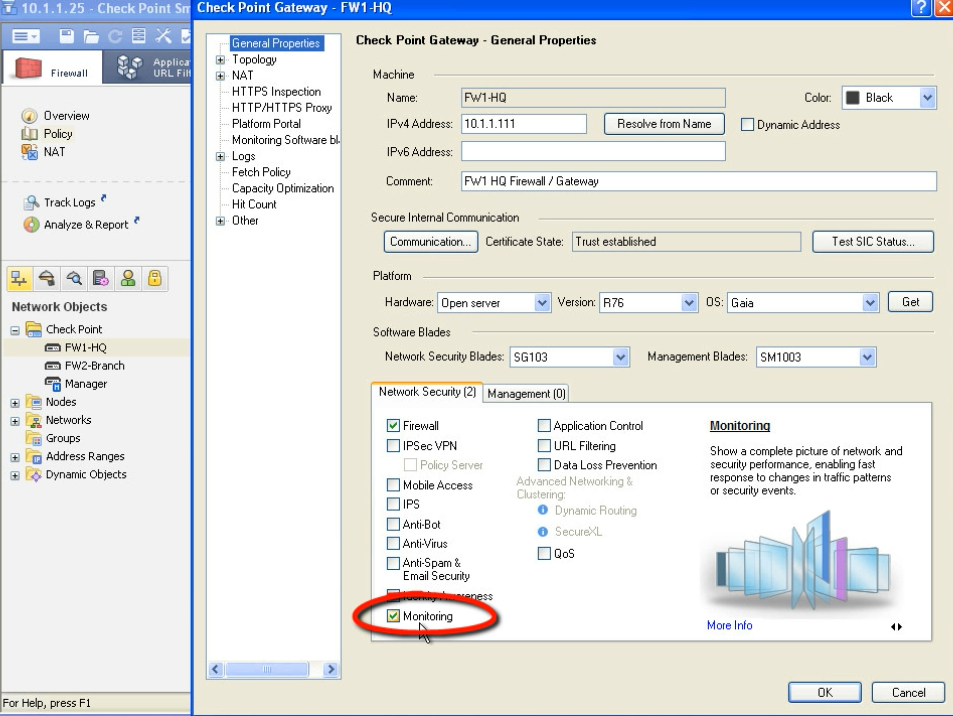
Task: Click the Save floppy disk icon
Action: pyautogui.click(x=67, y=36)
